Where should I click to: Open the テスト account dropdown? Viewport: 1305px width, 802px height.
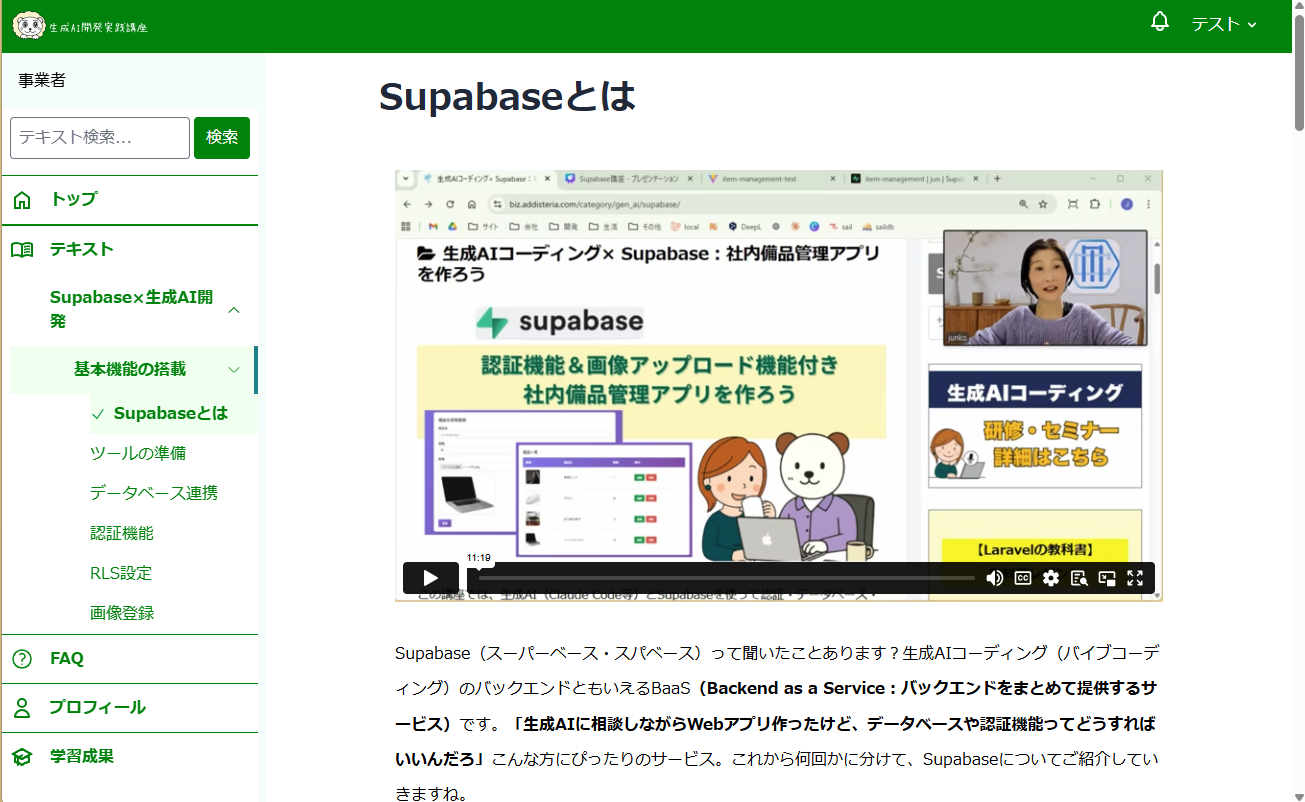coord(1222,24)
